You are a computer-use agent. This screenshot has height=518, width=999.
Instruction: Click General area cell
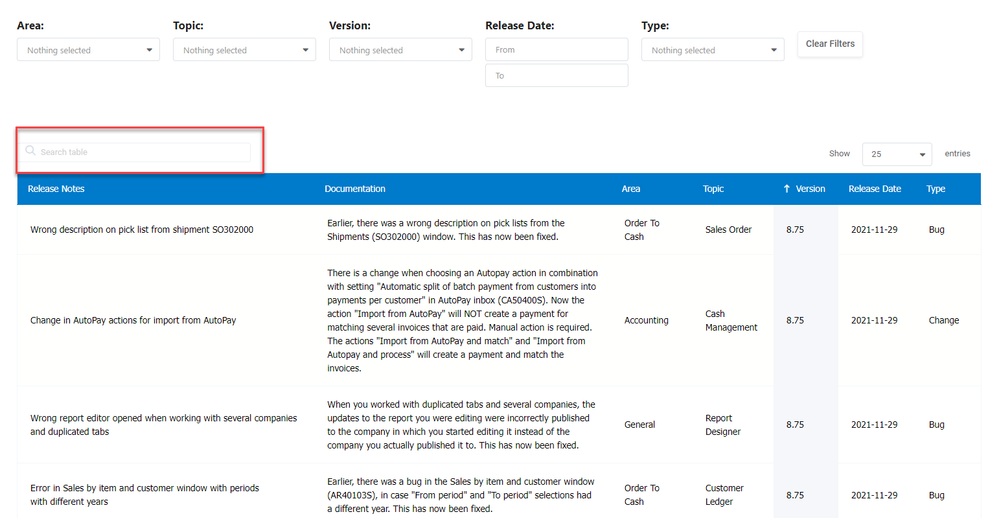point(640,425)
